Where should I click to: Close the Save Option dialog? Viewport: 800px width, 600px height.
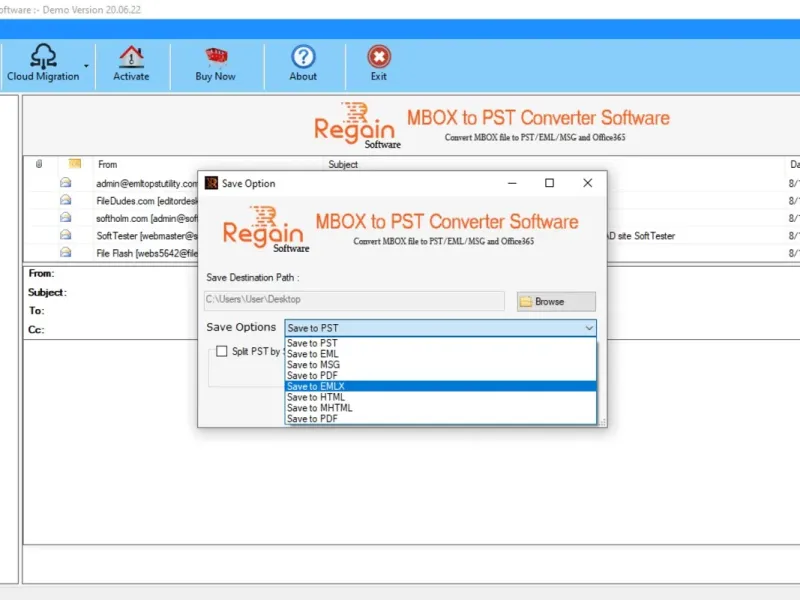pos(588,183)
